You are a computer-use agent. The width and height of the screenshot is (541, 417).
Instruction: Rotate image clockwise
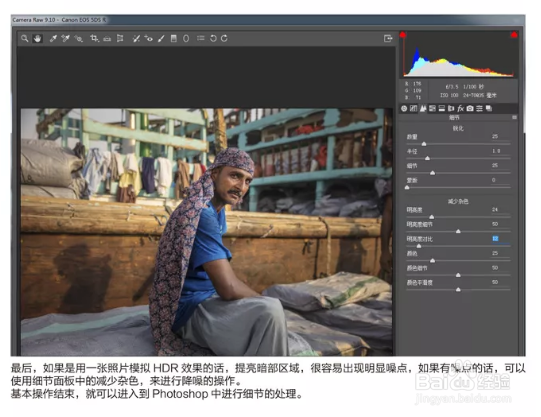click(224, 39)
